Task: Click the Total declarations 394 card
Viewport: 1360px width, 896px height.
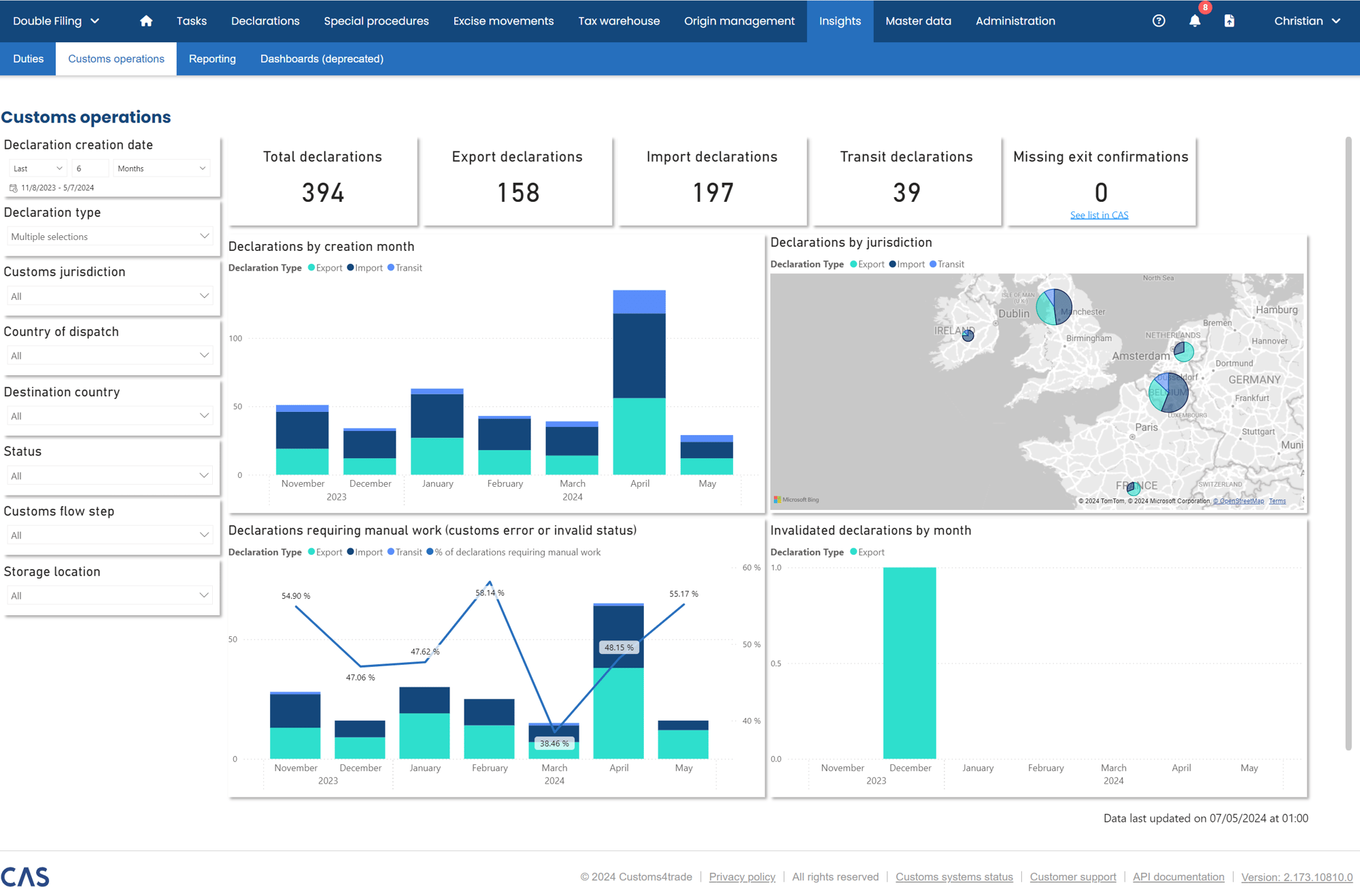Action: pyautogui.click(x=322, y=181)
